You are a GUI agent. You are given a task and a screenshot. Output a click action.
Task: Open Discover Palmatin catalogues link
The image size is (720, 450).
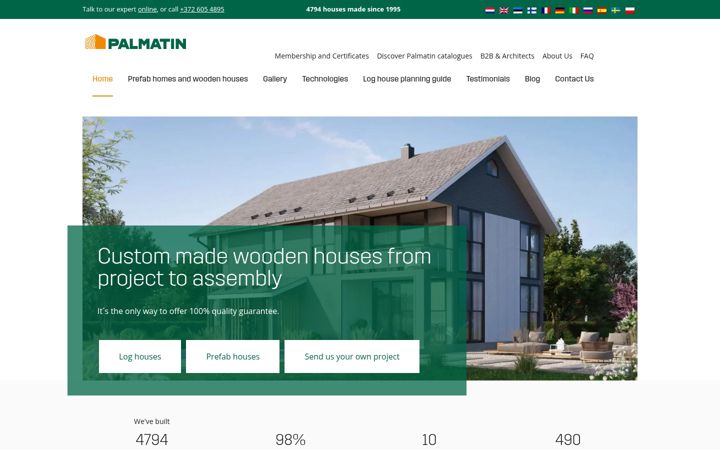424,56
